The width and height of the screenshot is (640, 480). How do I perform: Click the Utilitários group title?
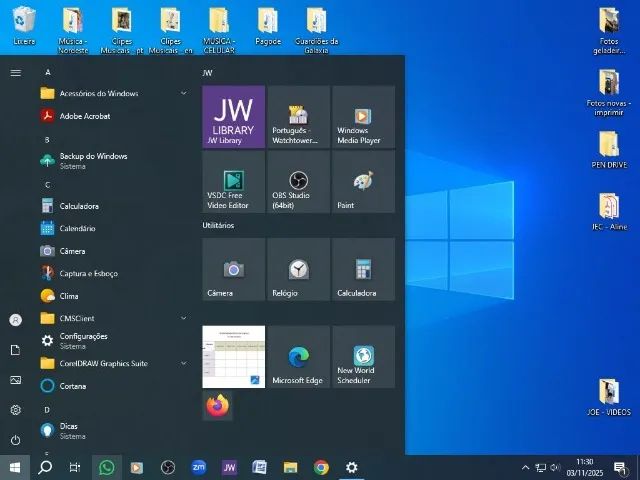[x=218, y=225]
